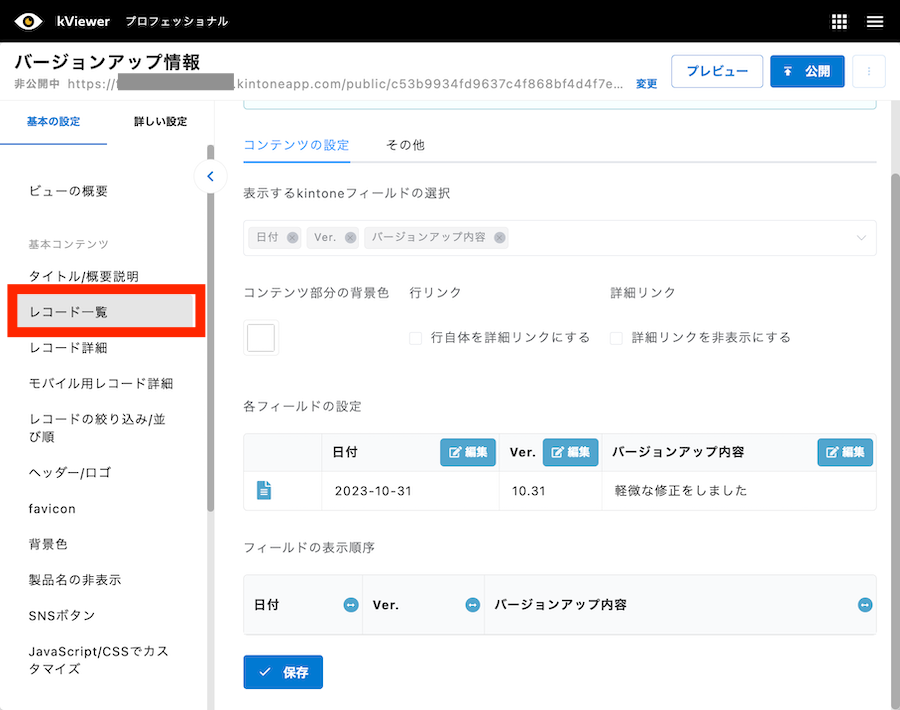Open the more options next to 公開
900x710 pixels.
pyautogui.click(x=869, y=71)
